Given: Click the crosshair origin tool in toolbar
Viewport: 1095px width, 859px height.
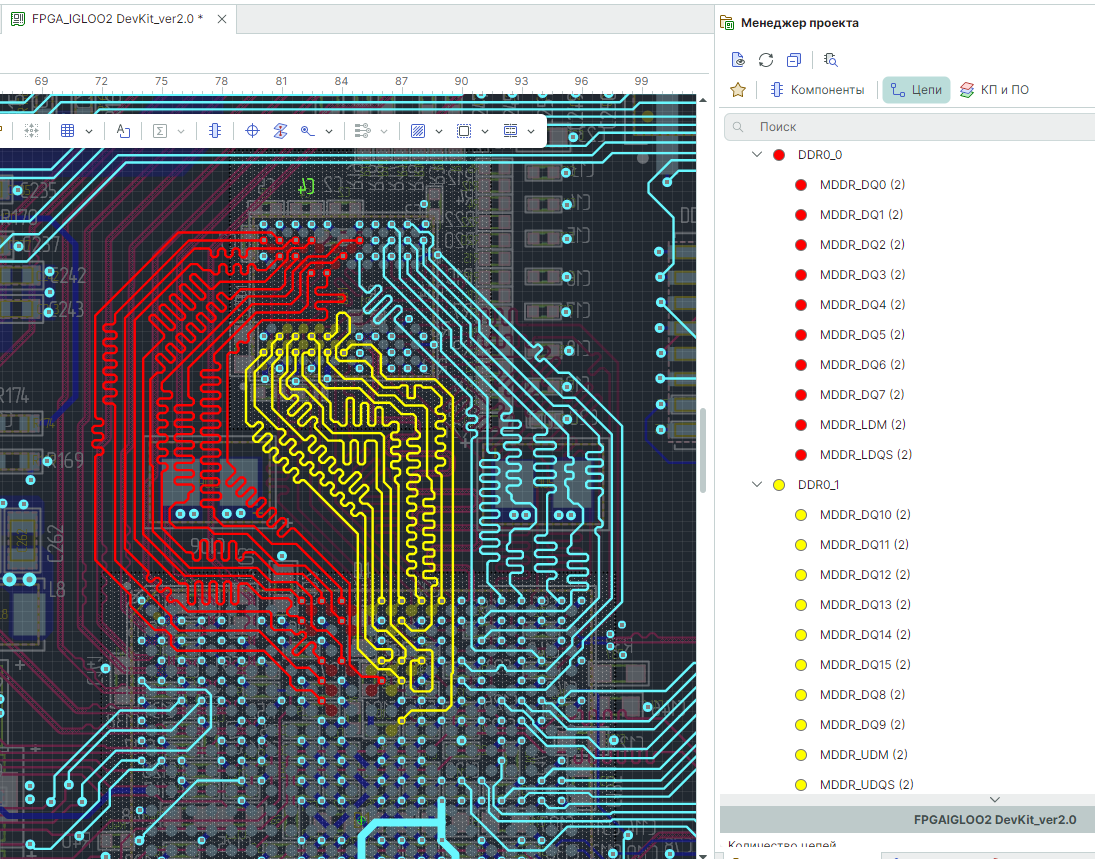Looking at the screenshot, I should coord(252,131).
